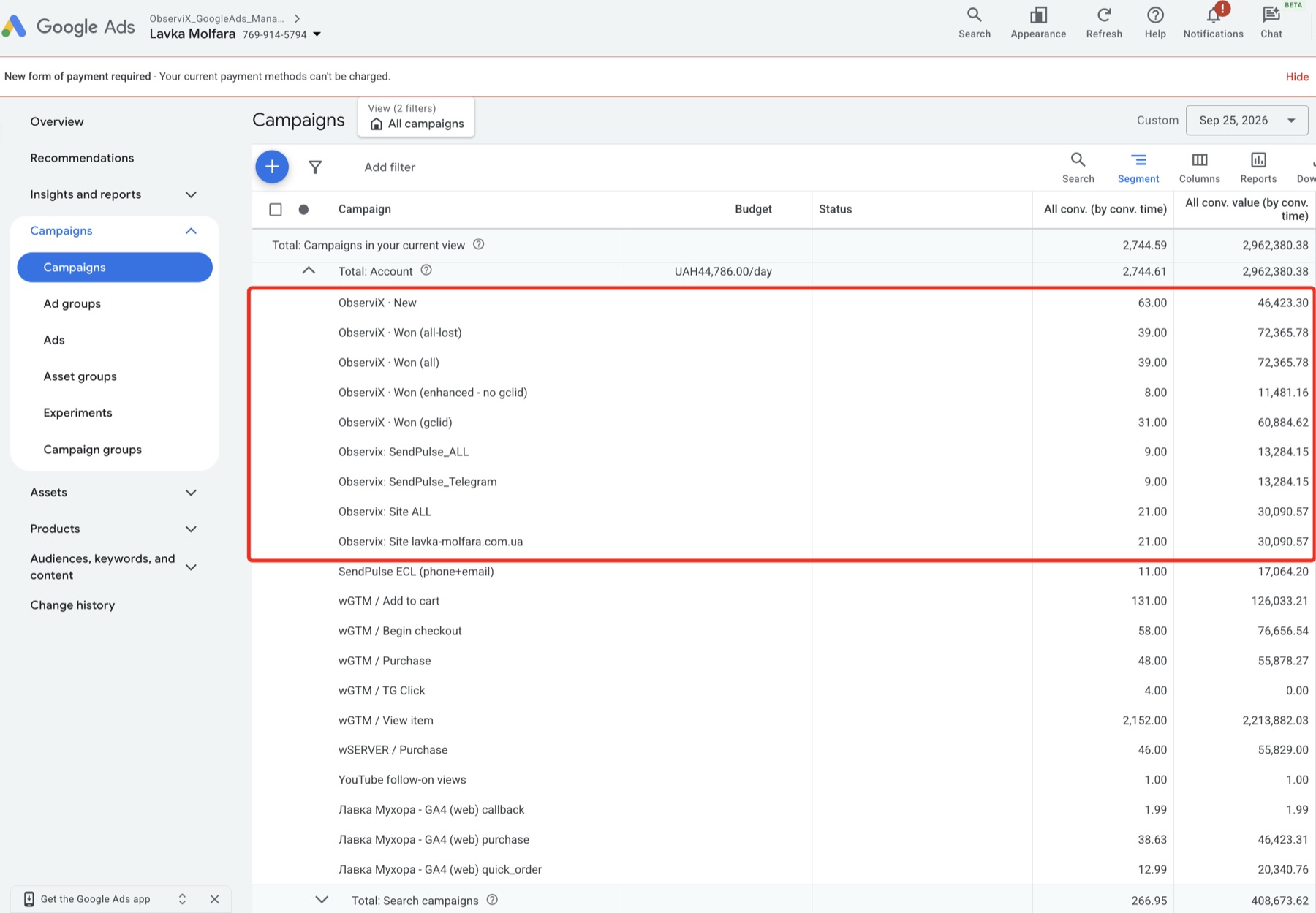Open Experiments in sidebar

tap(77, 413)
